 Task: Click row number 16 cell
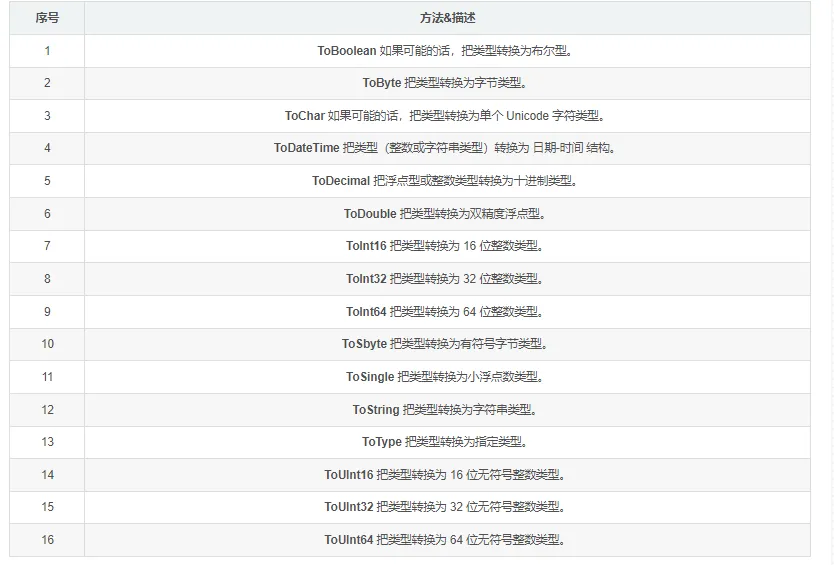47,540
